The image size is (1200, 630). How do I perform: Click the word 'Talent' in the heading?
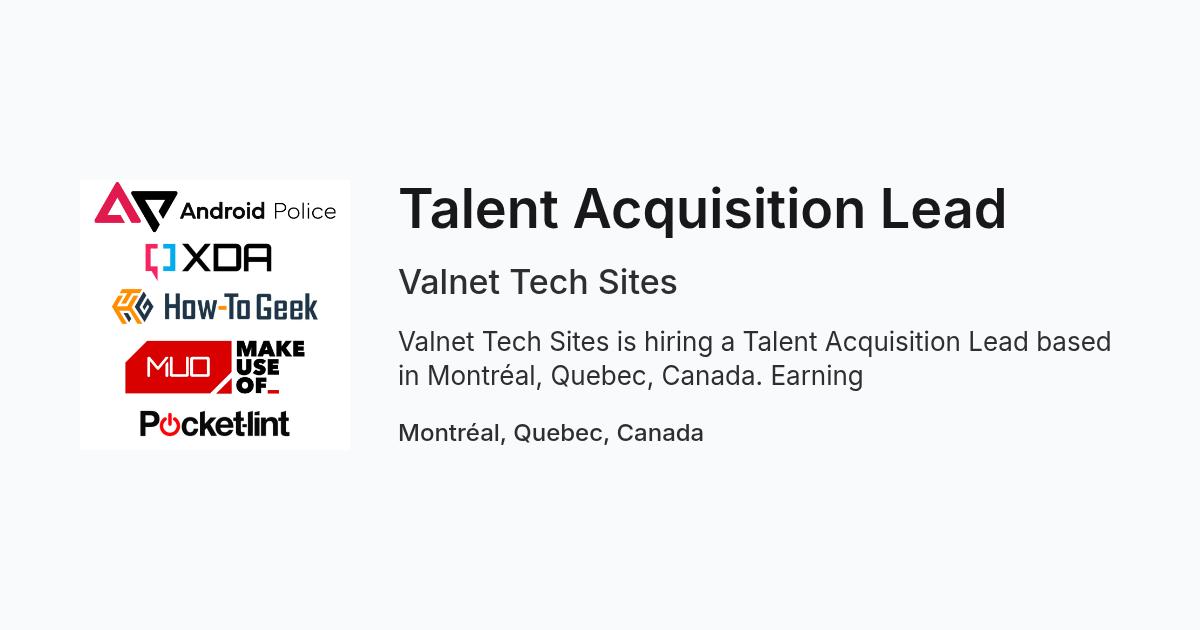tap(481, 209)
